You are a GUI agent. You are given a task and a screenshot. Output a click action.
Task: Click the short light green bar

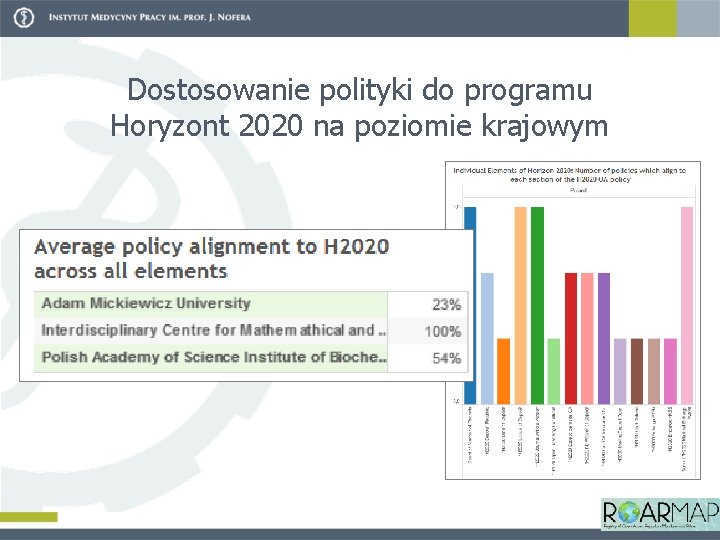click(554, 371)
